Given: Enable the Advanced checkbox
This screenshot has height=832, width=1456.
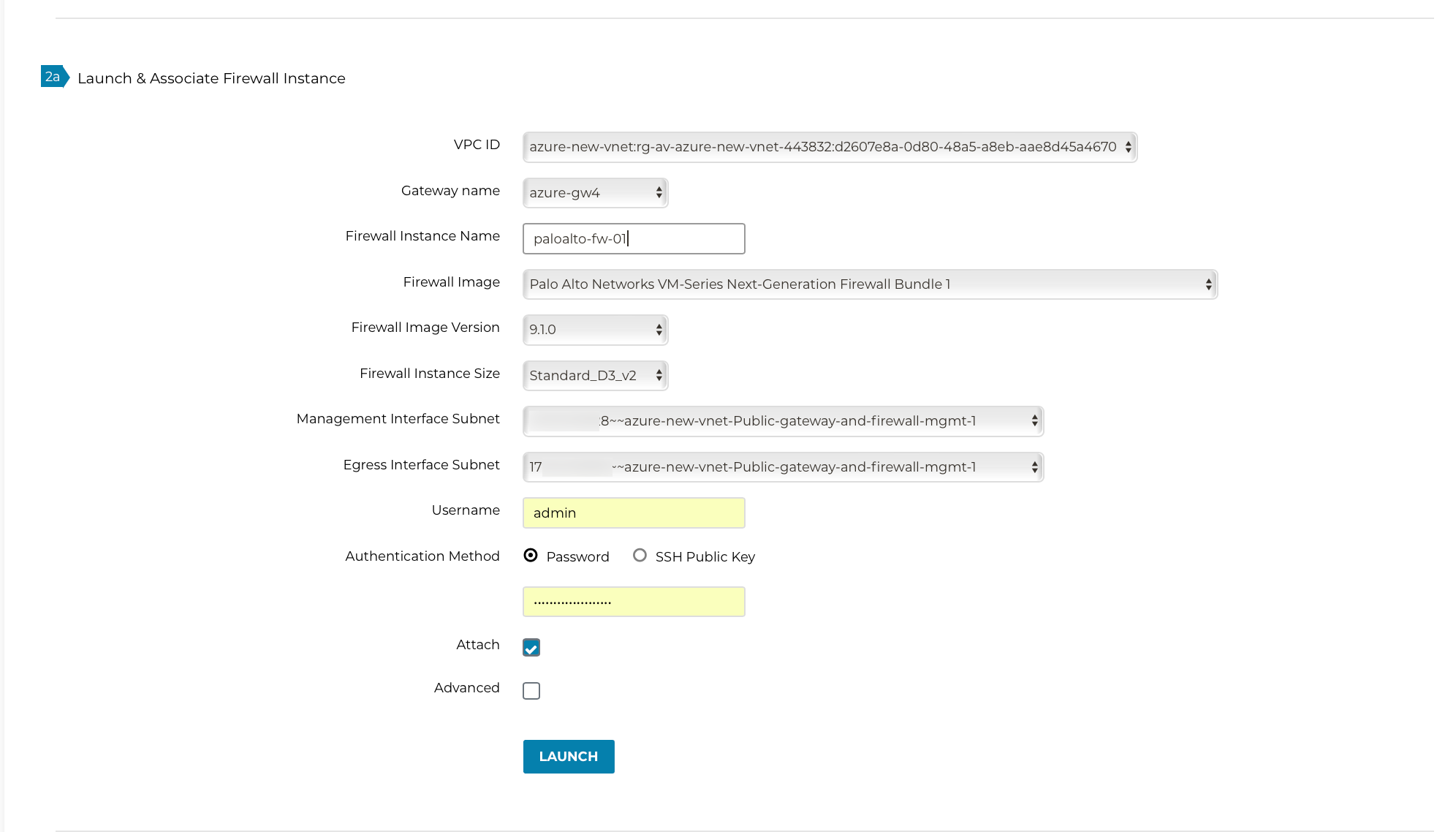Looking at the screenshot, I should pos(531,690).
